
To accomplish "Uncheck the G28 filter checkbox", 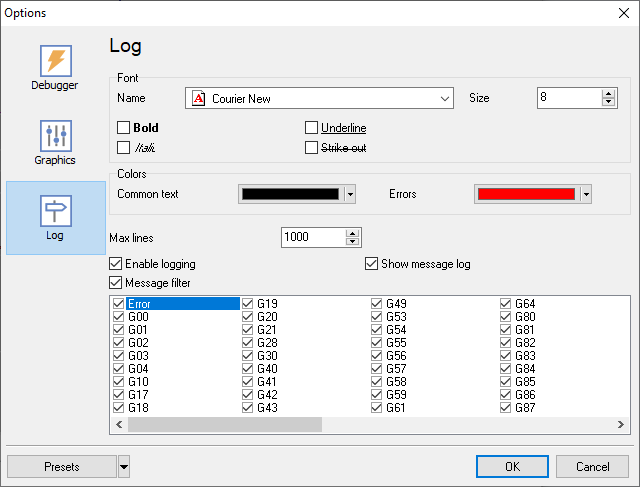I will click(247, 342).
